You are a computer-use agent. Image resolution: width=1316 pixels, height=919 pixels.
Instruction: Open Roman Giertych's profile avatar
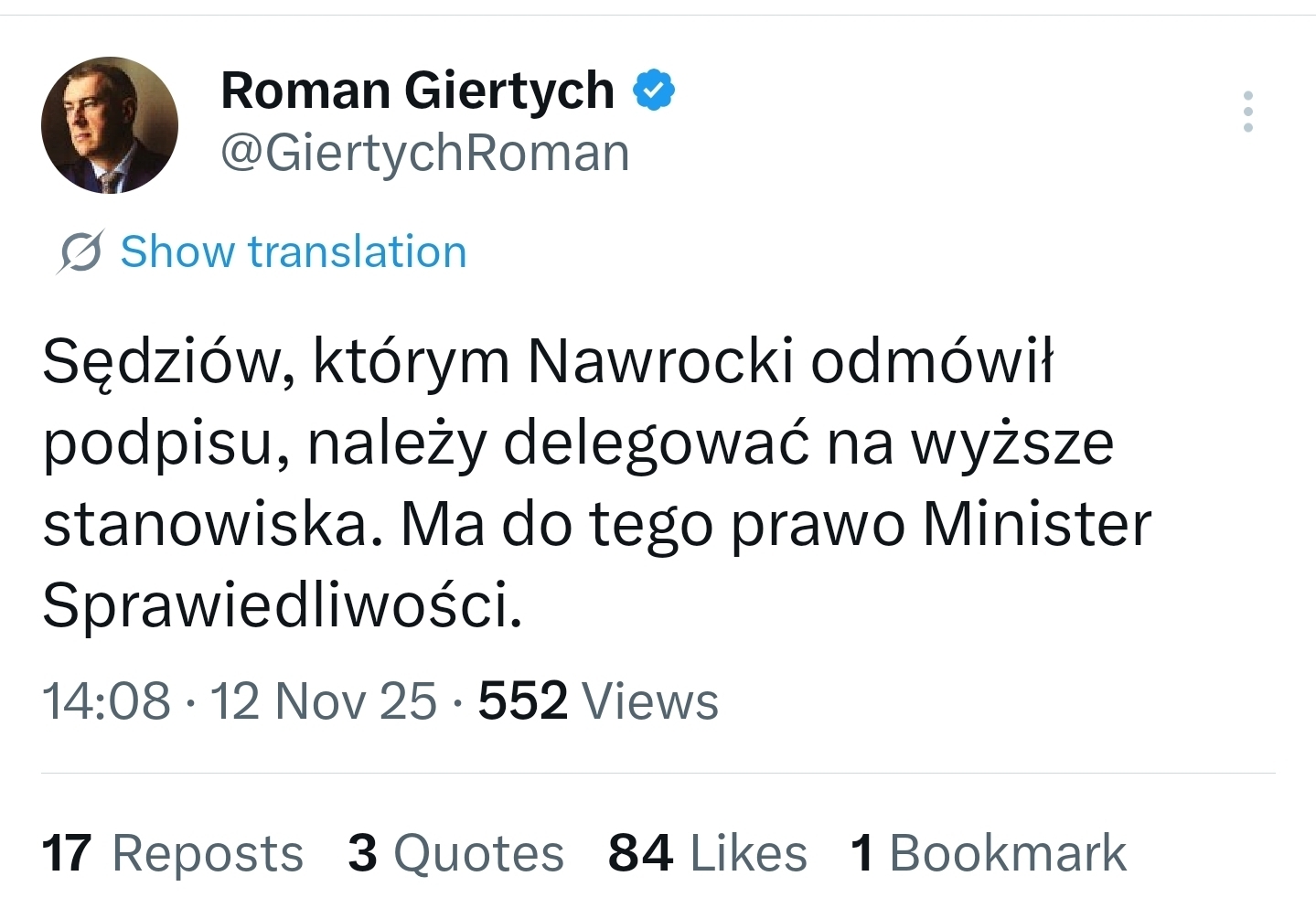pyautogui.click(x=110, y=125)
